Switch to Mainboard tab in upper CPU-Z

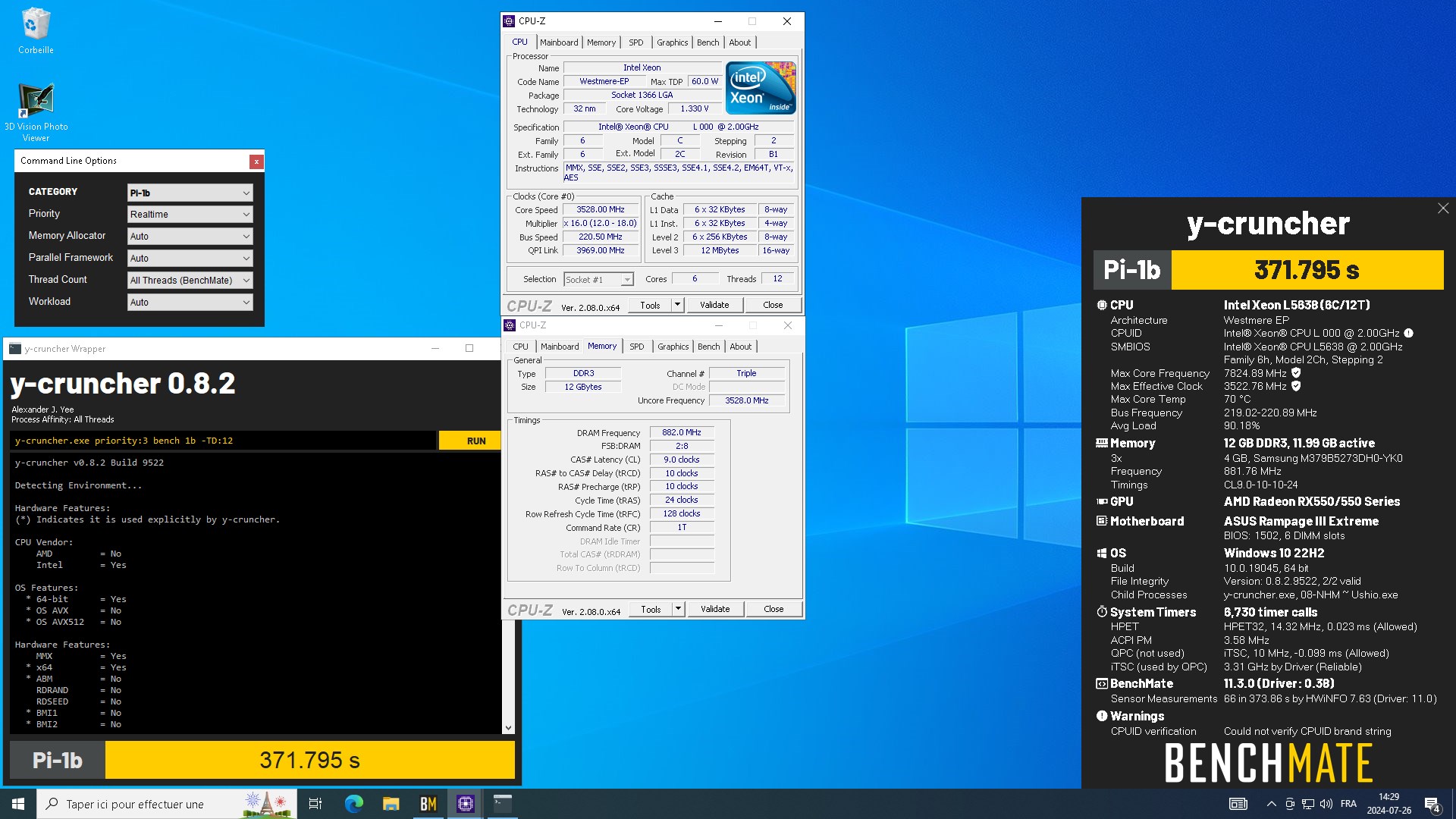pyautogui.click(x=559, y=42)
